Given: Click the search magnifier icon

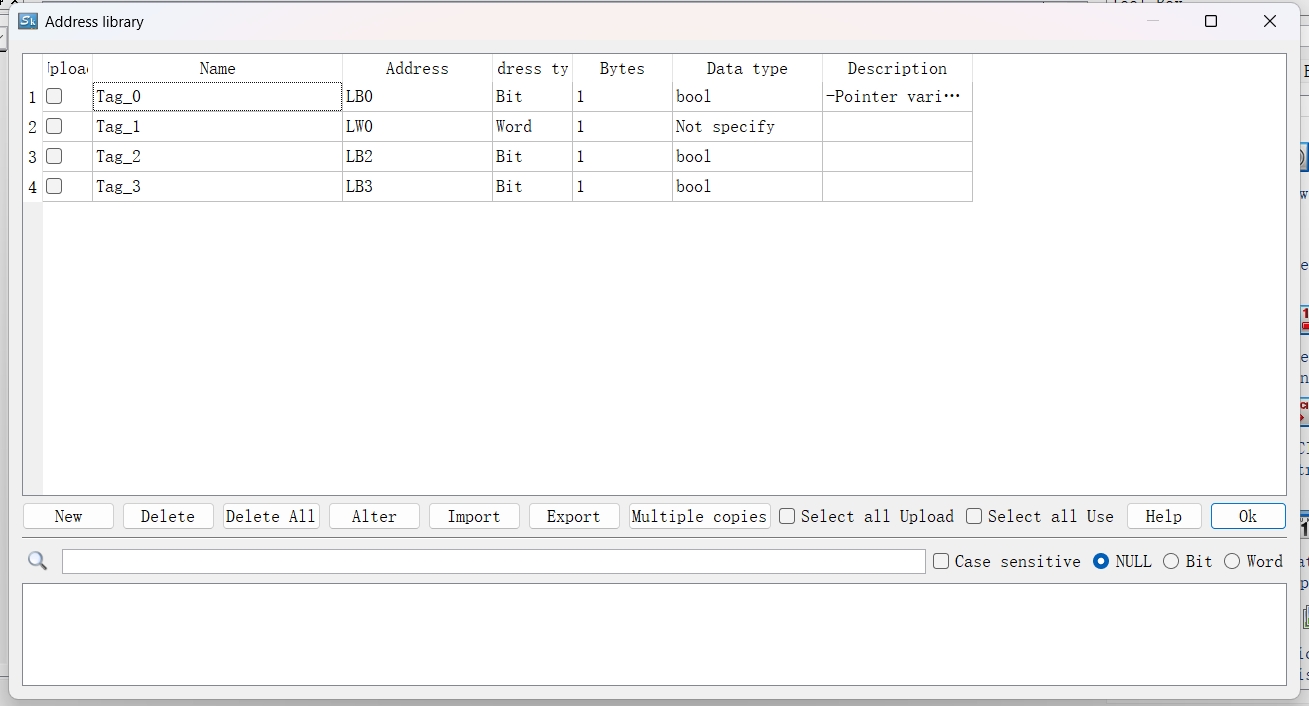Looking at the screenshot, I should [38, 561].
